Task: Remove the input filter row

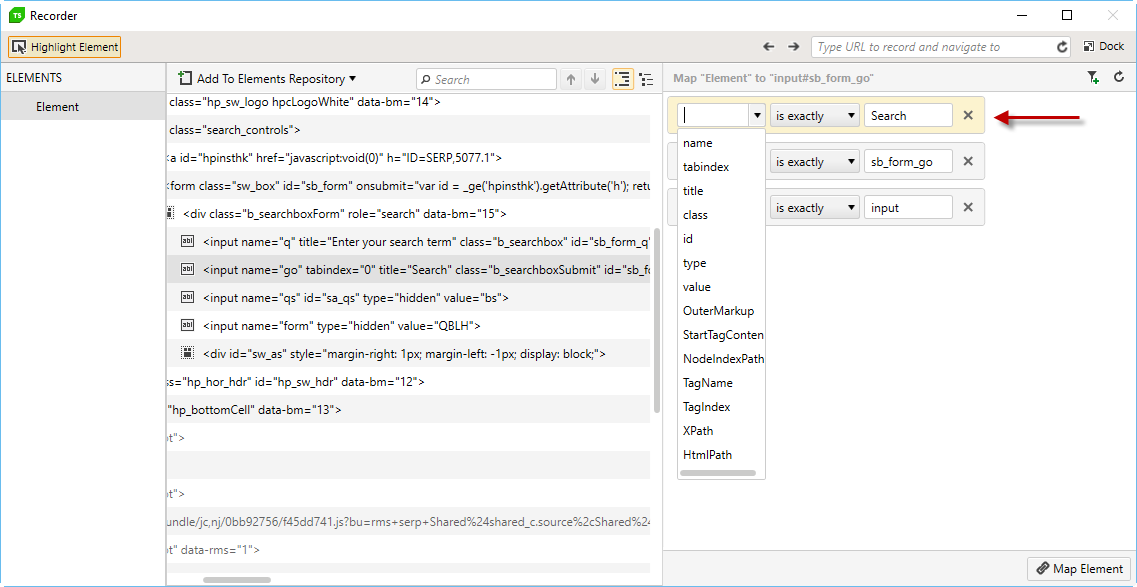Action: click(x=968, y=207)
